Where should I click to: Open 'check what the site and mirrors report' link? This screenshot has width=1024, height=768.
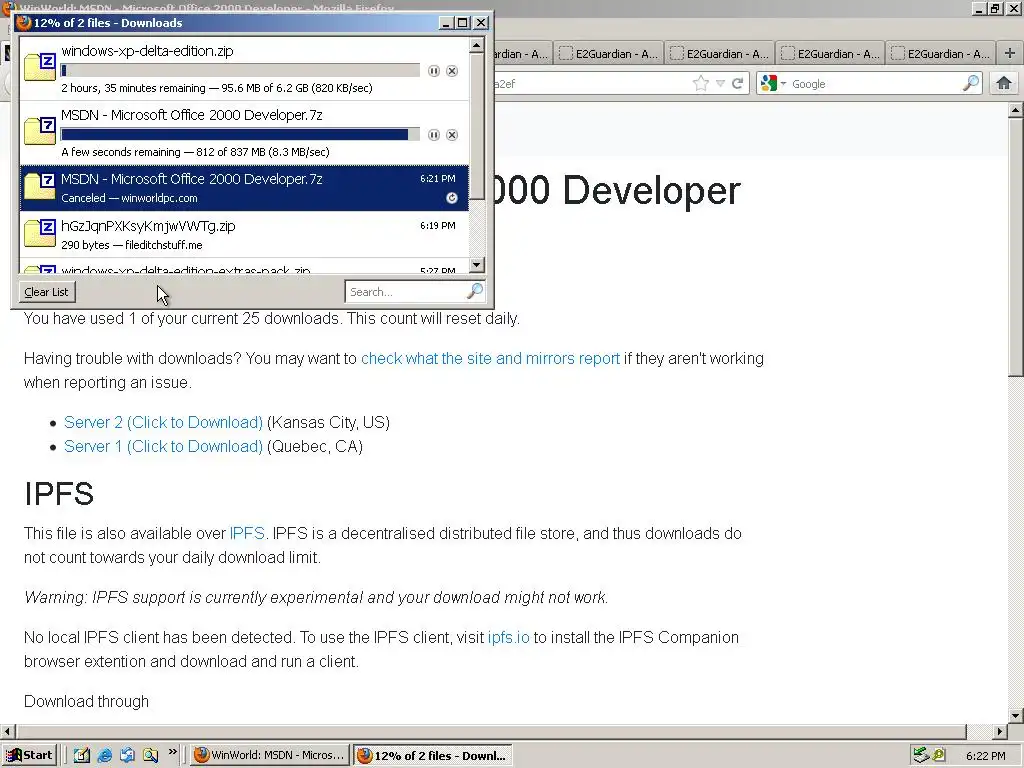pos(490,359)
